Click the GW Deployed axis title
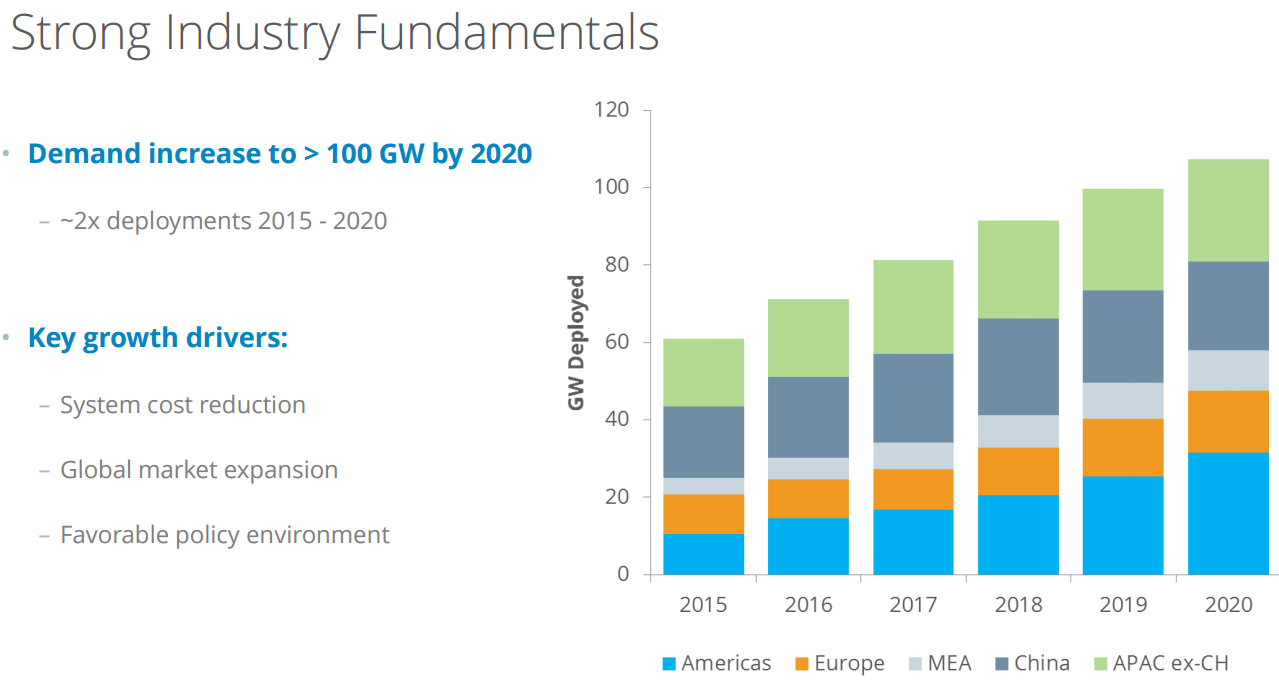Viewport: 1279px width, 680px height. 576,343
